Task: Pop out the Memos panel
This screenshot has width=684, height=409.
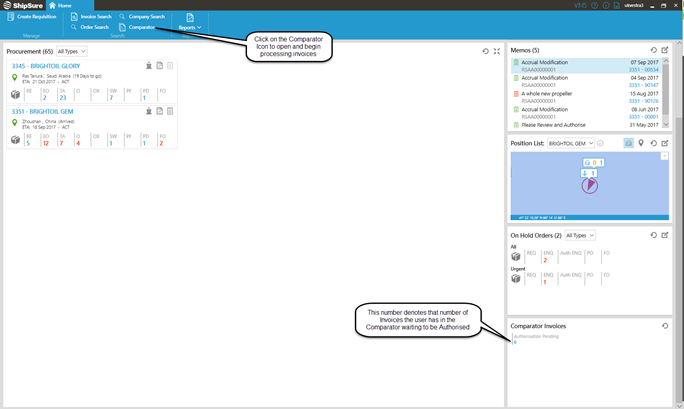Action: [665, 50]
